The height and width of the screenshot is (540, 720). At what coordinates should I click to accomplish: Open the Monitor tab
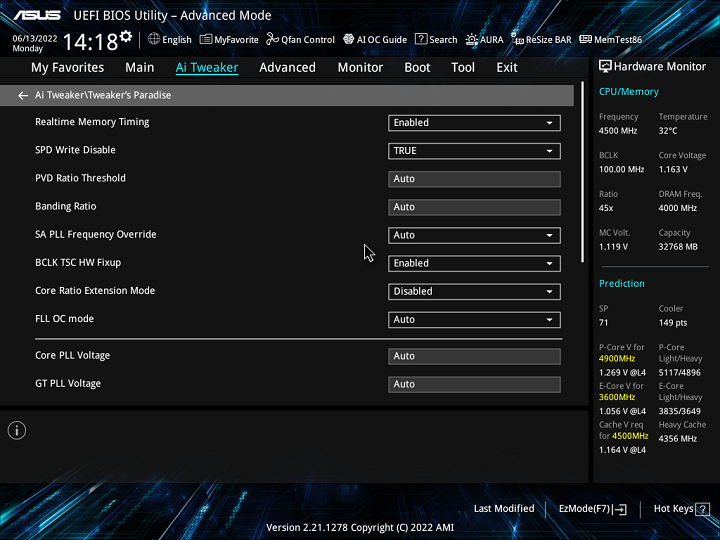point(360,68)
